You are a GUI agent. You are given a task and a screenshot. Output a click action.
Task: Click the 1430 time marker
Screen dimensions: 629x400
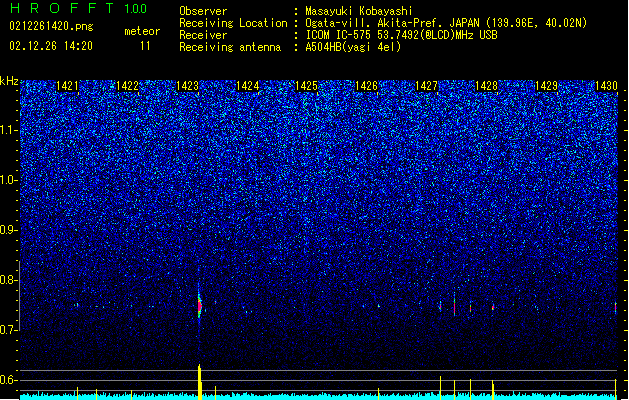[606, 86]
